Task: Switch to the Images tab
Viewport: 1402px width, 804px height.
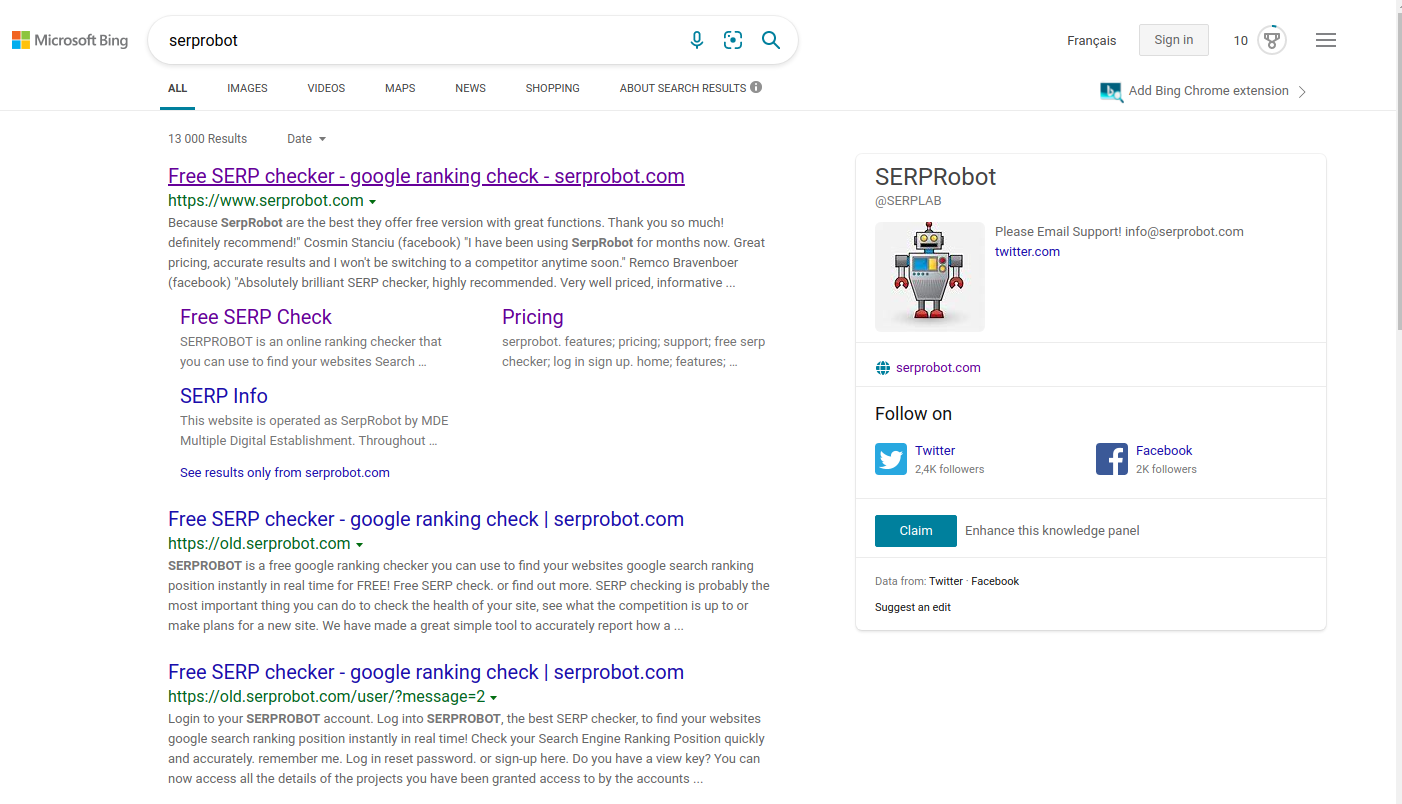Action: pyautogui.click(x=247, y=88)
